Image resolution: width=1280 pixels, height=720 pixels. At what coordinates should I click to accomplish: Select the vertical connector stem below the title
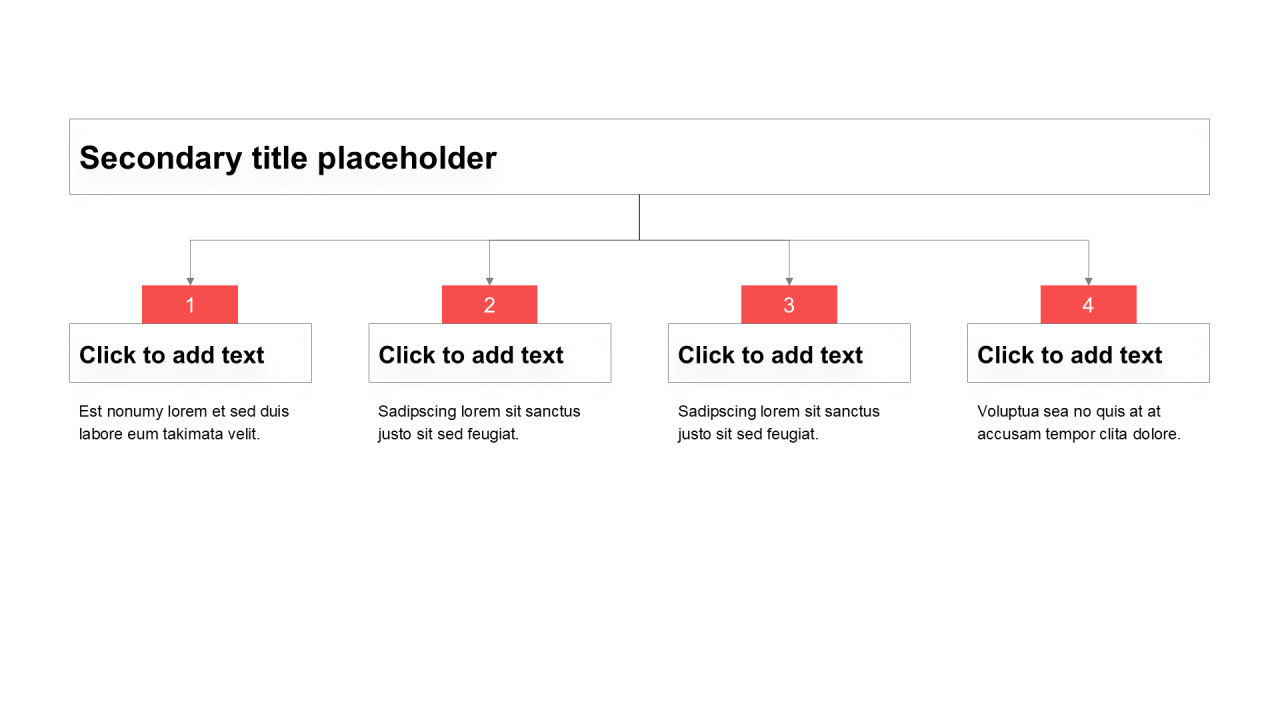639,217
